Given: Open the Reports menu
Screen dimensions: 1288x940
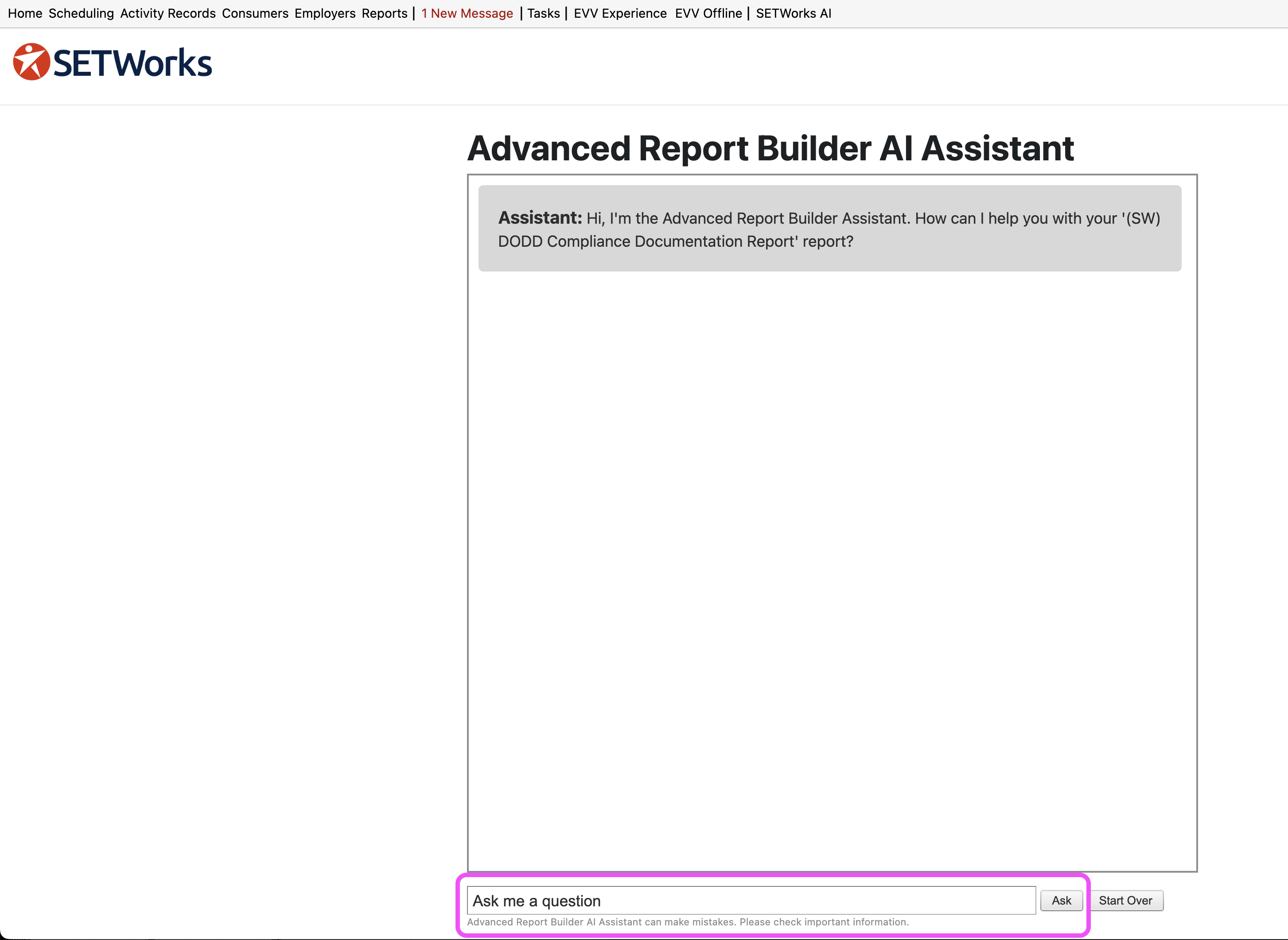Looking at the screenshot, I should pyautogui.click(x=384, y=13).
